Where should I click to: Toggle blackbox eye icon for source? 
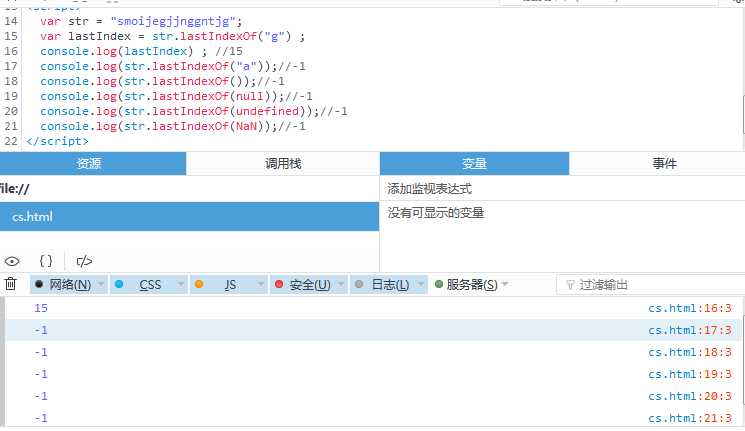point(12,261)
